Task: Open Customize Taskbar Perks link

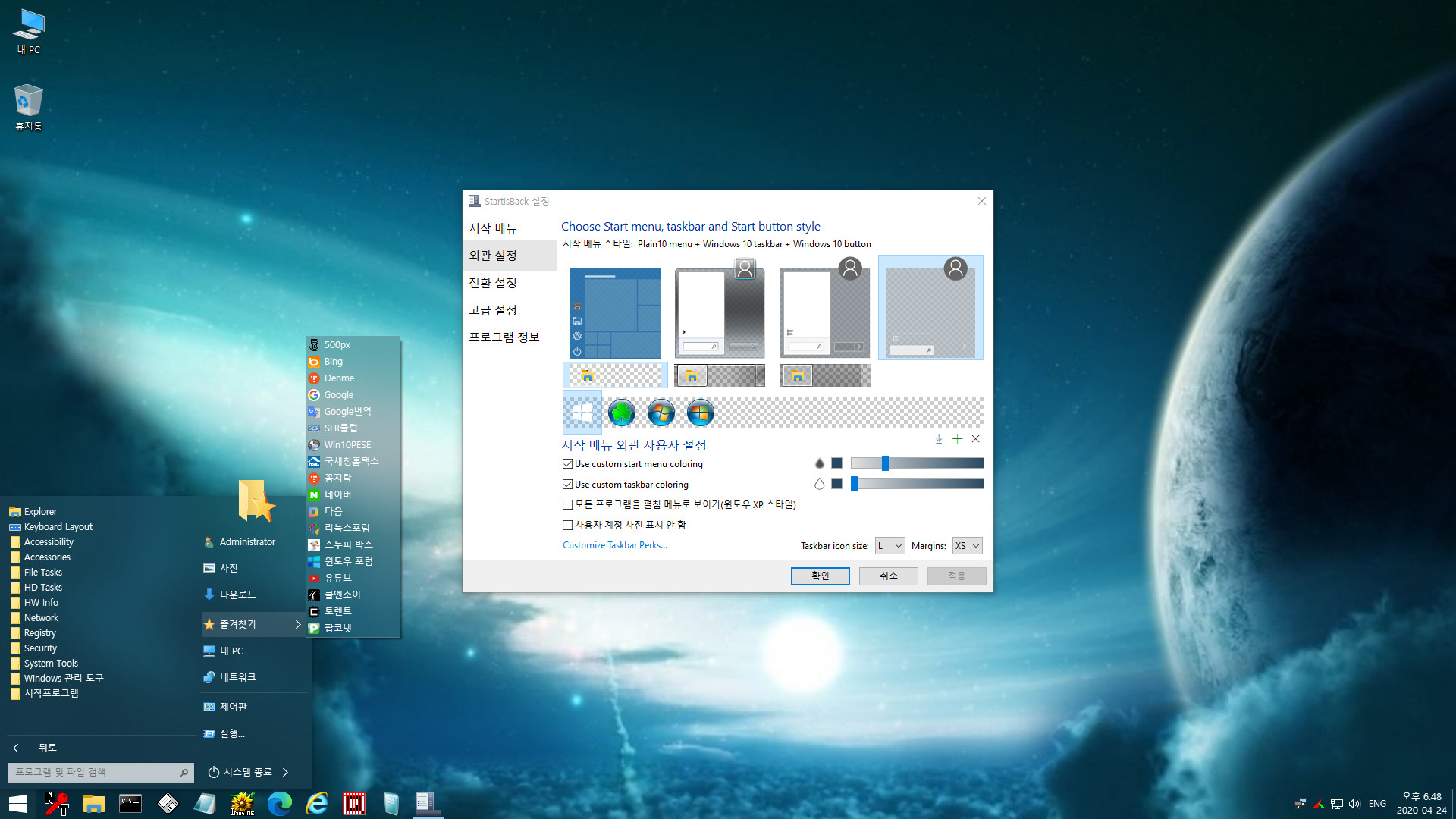Action: click(x=615, y=545)
